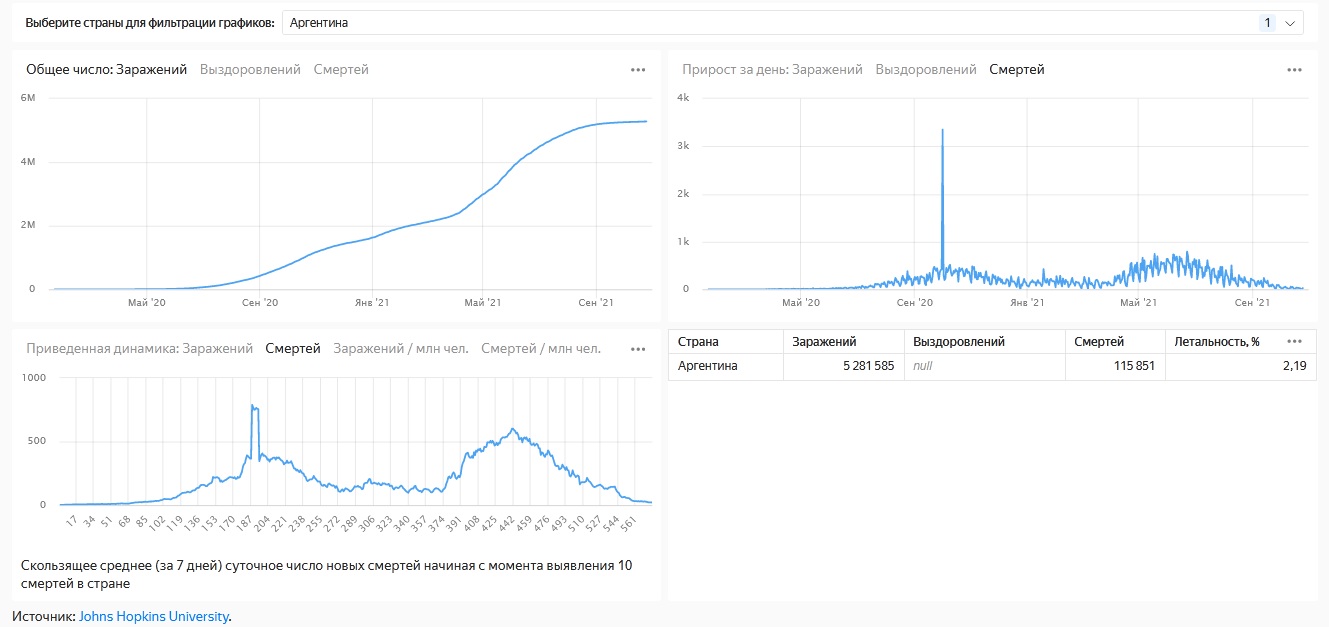The width and height of the screenshot is (1329, 627).
Task: Click the selected countries count badge
Action: coord(1267,23)
